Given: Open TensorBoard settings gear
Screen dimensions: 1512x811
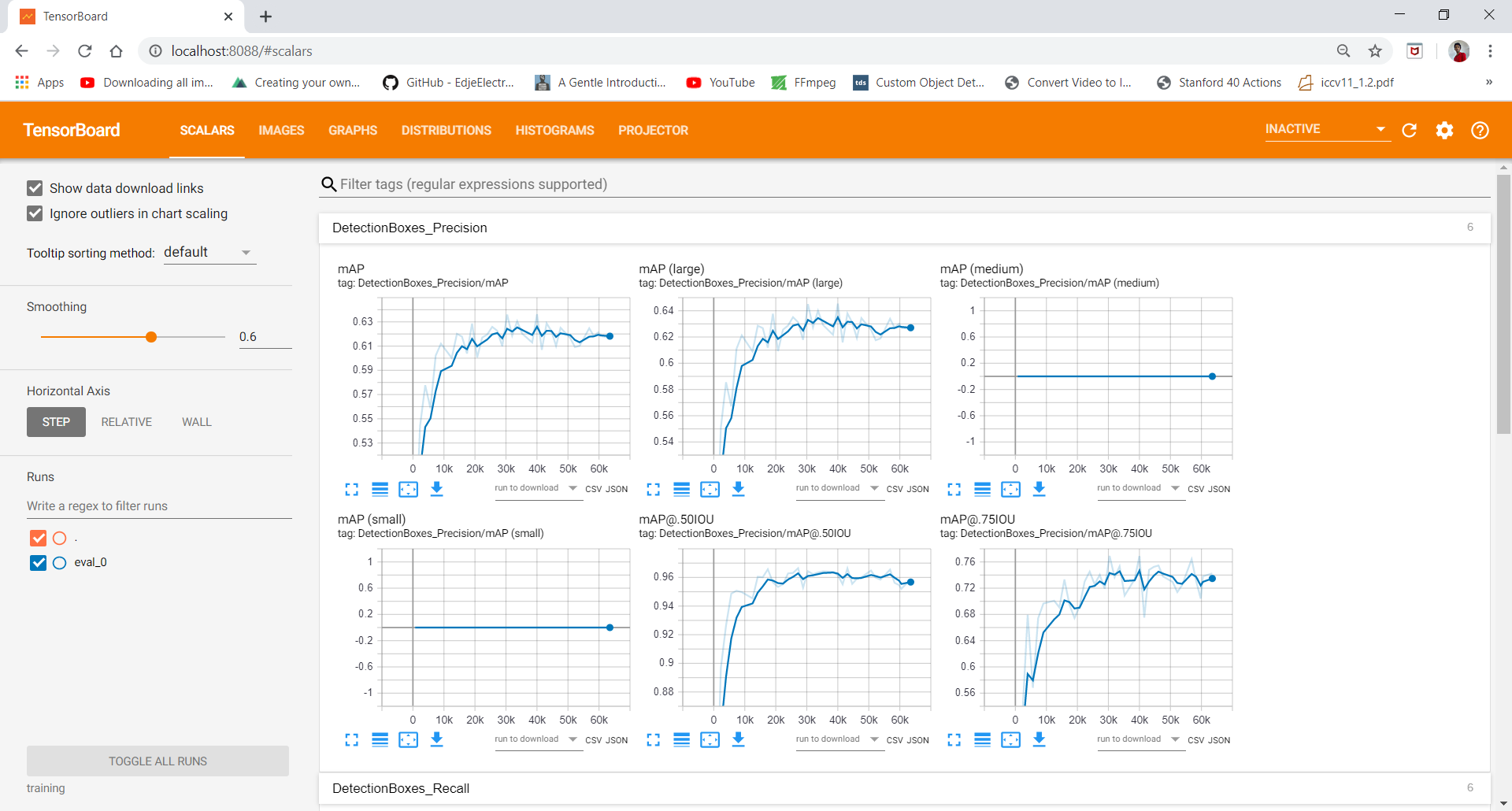Looking at the screenshot, I should coord(1445,131).
